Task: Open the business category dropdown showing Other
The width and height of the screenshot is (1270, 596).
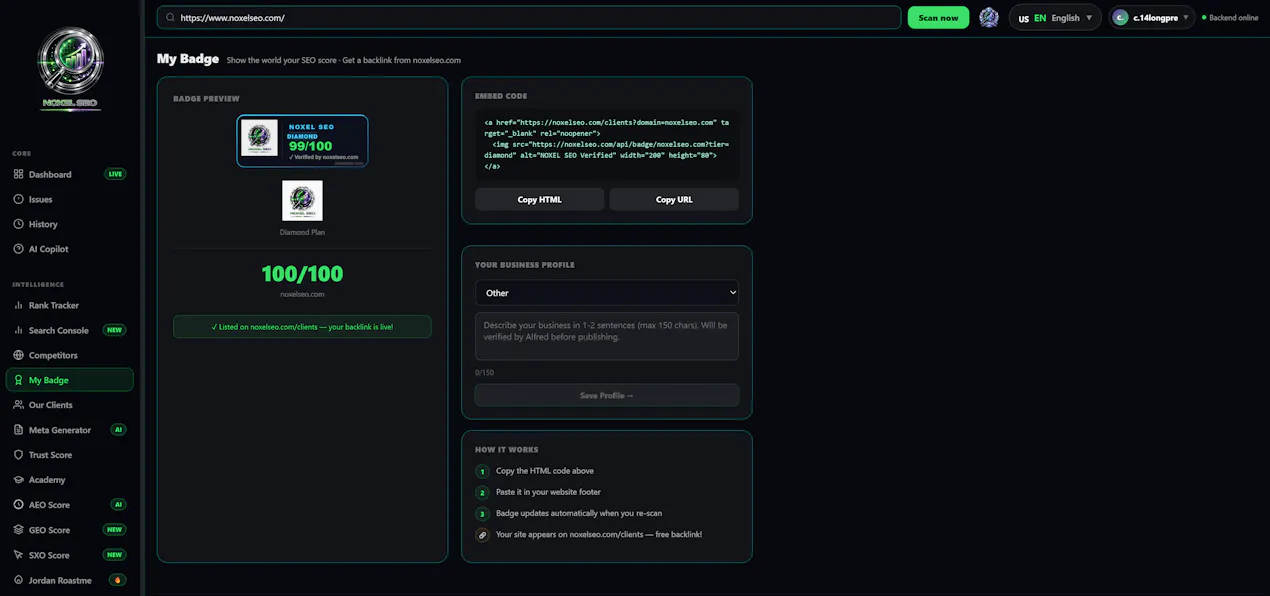Action: click(607, 293)
